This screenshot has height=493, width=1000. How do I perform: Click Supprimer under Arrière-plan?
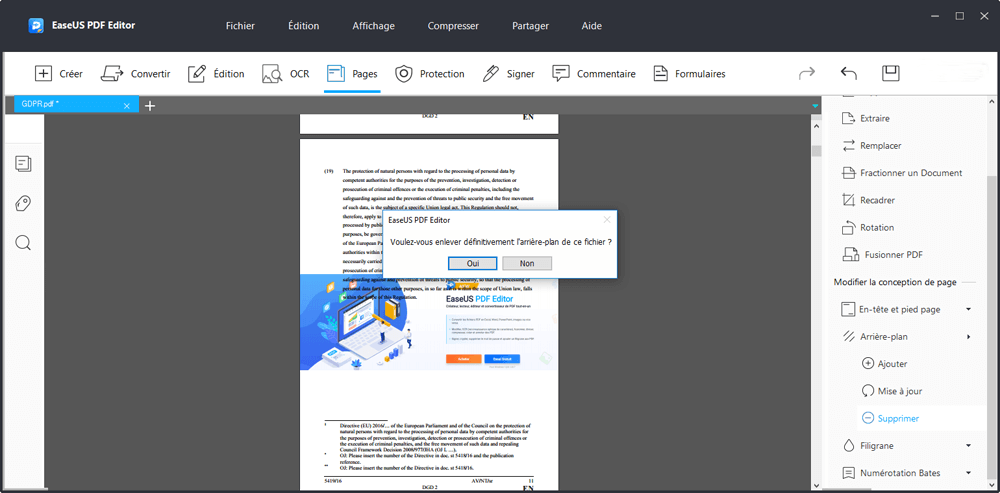(890, 418)
